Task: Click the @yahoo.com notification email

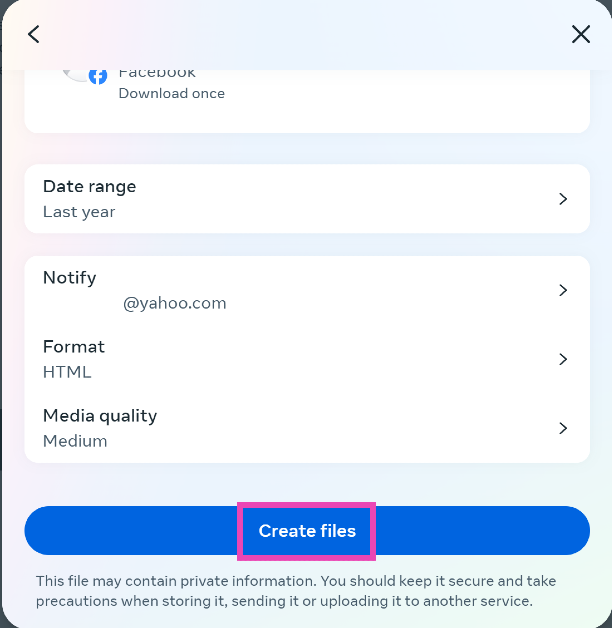Action: (x=174, y=303)
